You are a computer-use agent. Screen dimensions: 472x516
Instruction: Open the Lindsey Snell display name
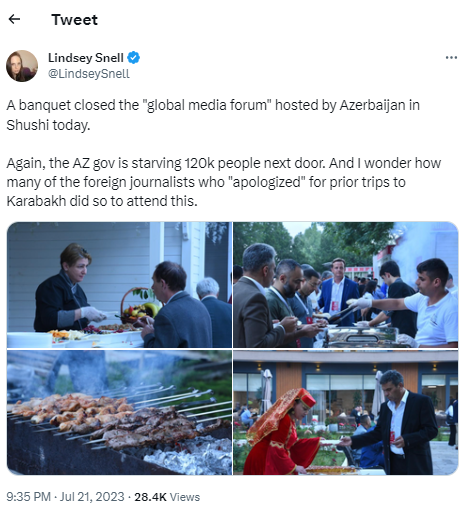tap(86, 58)
